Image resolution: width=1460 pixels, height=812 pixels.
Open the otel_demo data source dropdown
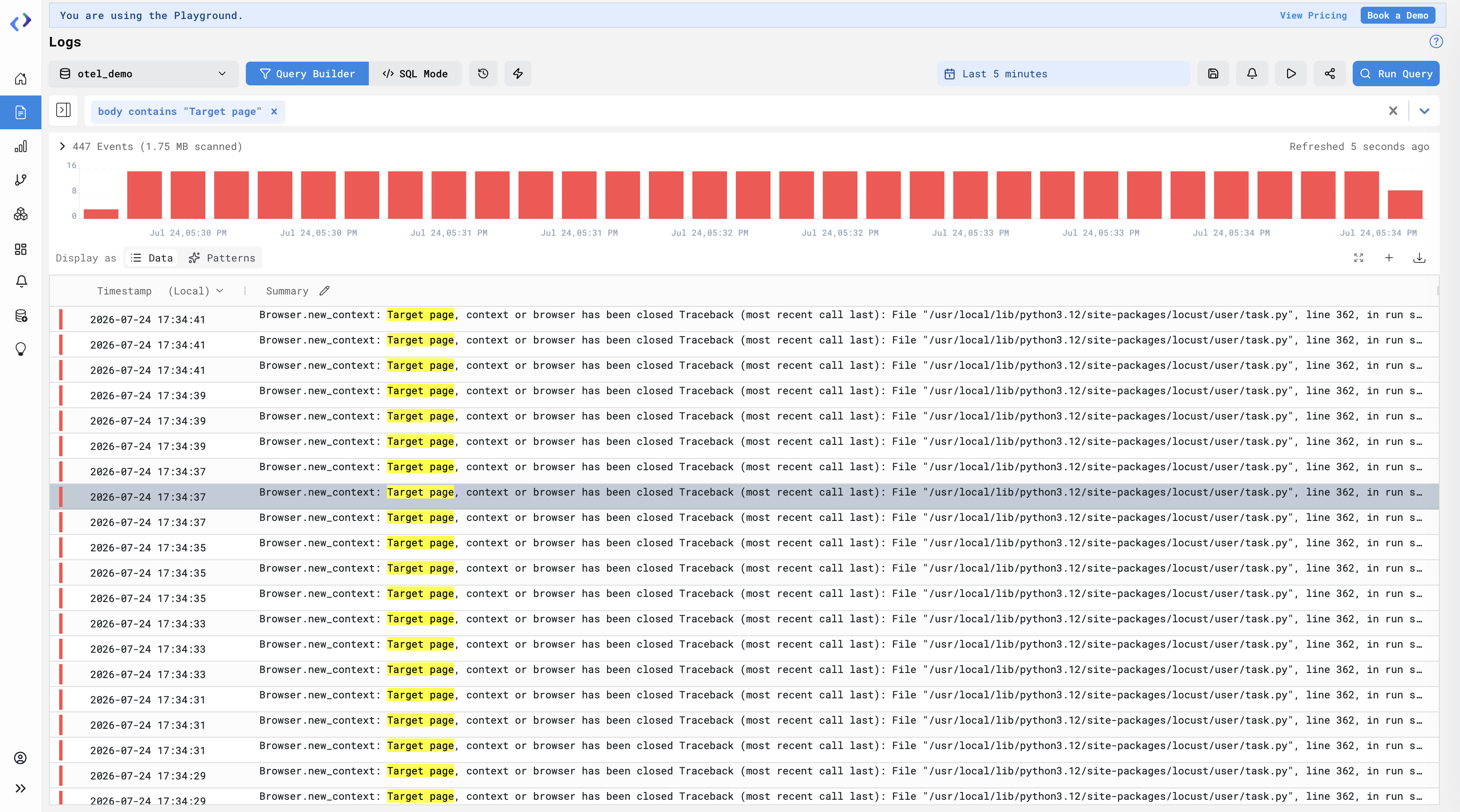pos(143,74)
